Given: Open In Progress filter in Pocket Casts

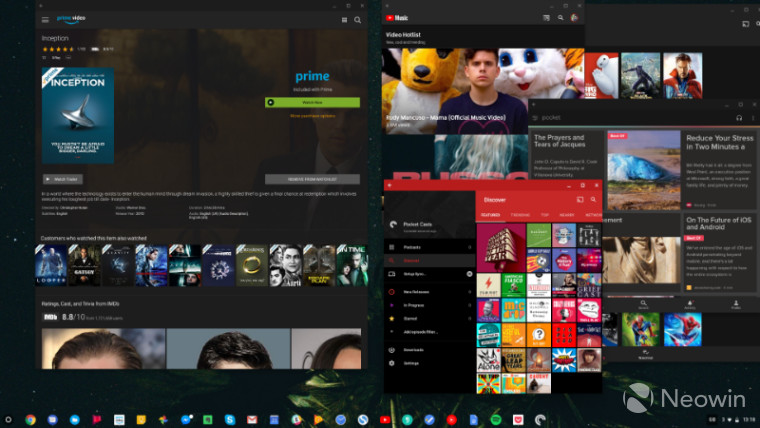Looking at the screenshot, I should pyautogui.click(x=429, y=305).
